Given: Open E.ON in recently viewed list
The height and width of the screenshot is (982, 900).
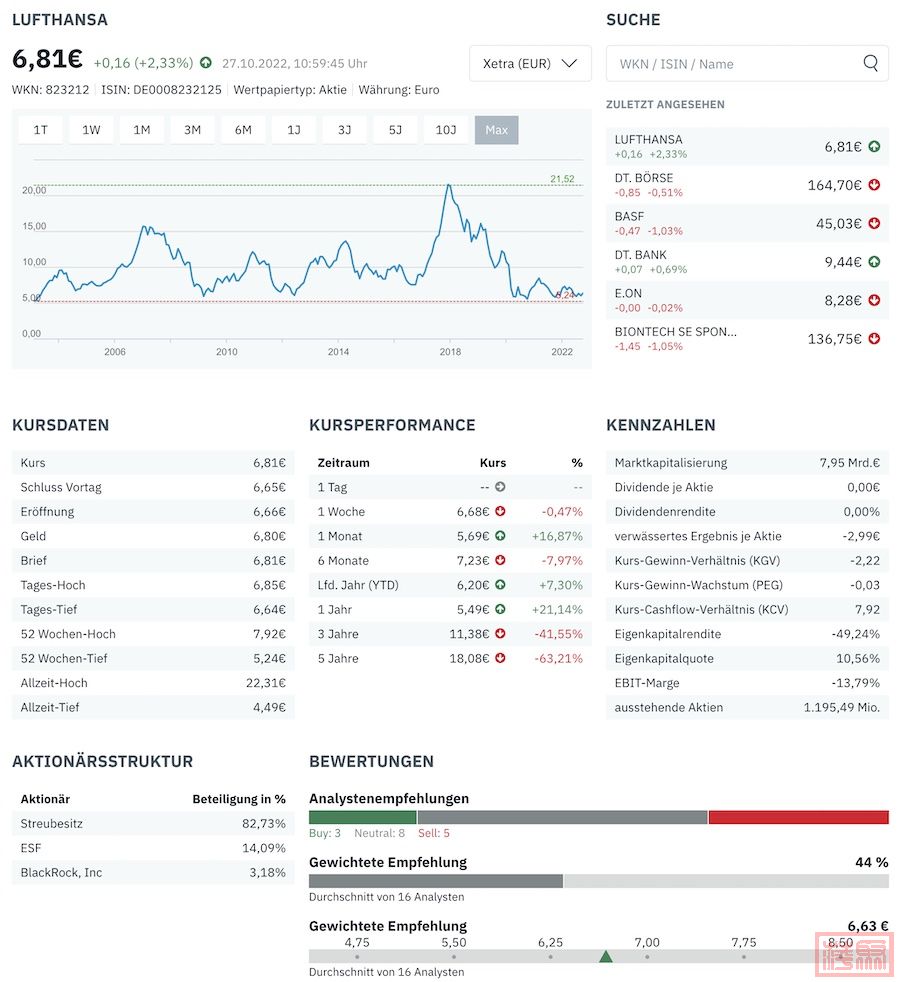Looking at the screenshot, I should (747, 300).
